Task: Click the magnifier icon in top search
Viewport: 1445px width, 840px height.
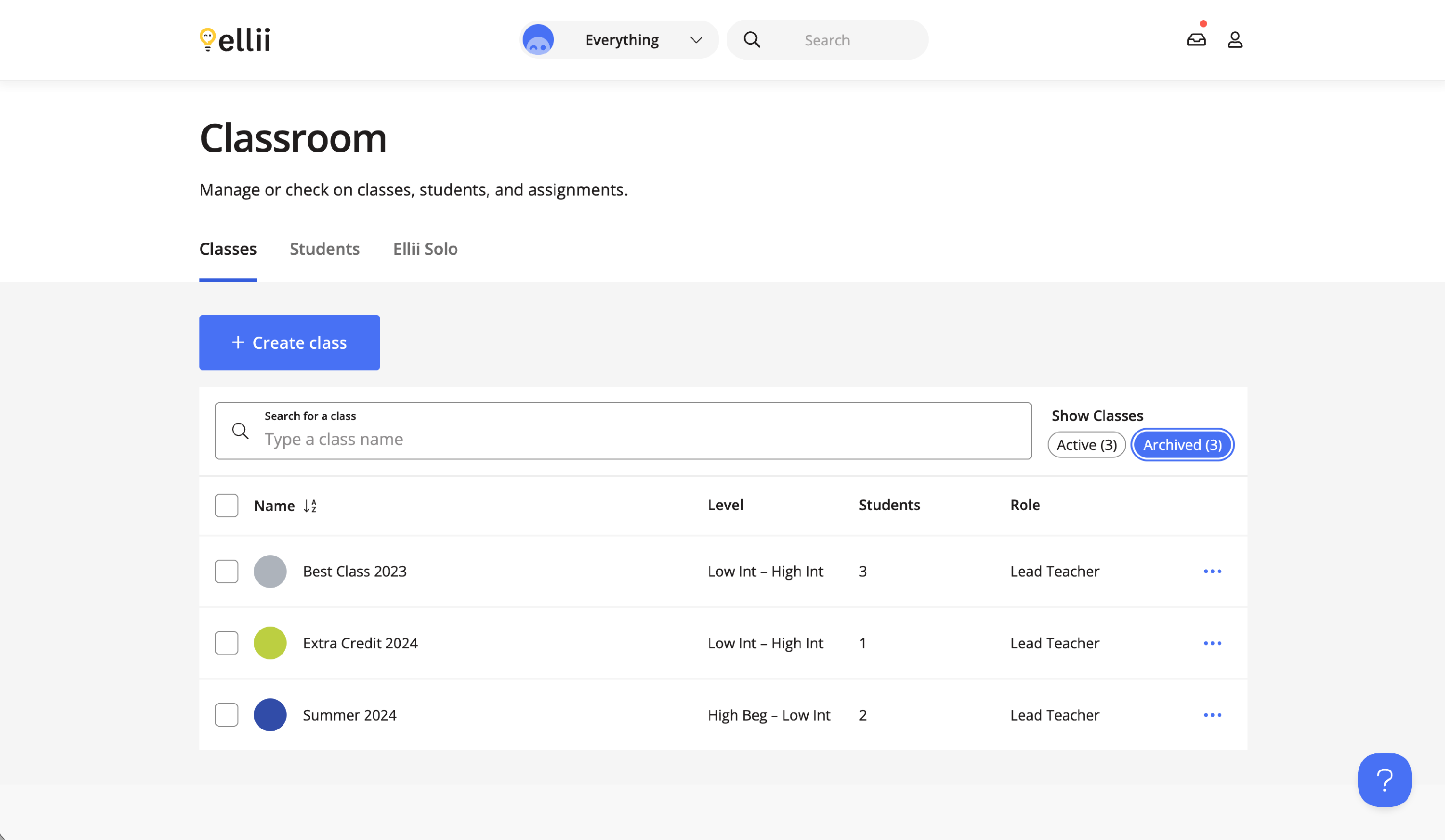Action: 751,39
